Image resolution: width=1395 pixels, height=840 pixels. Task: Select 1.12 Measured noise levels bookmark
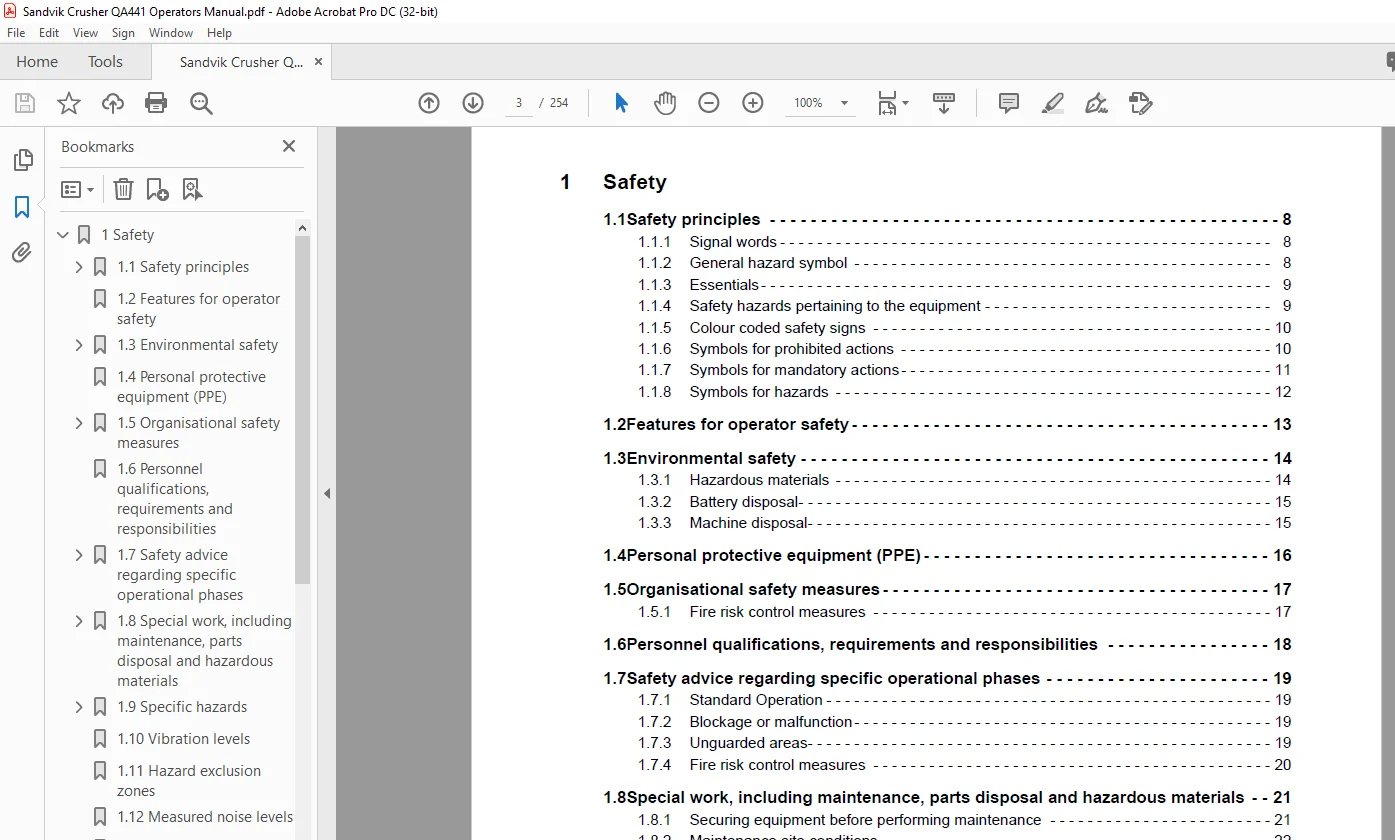click(x=205, y=817)
